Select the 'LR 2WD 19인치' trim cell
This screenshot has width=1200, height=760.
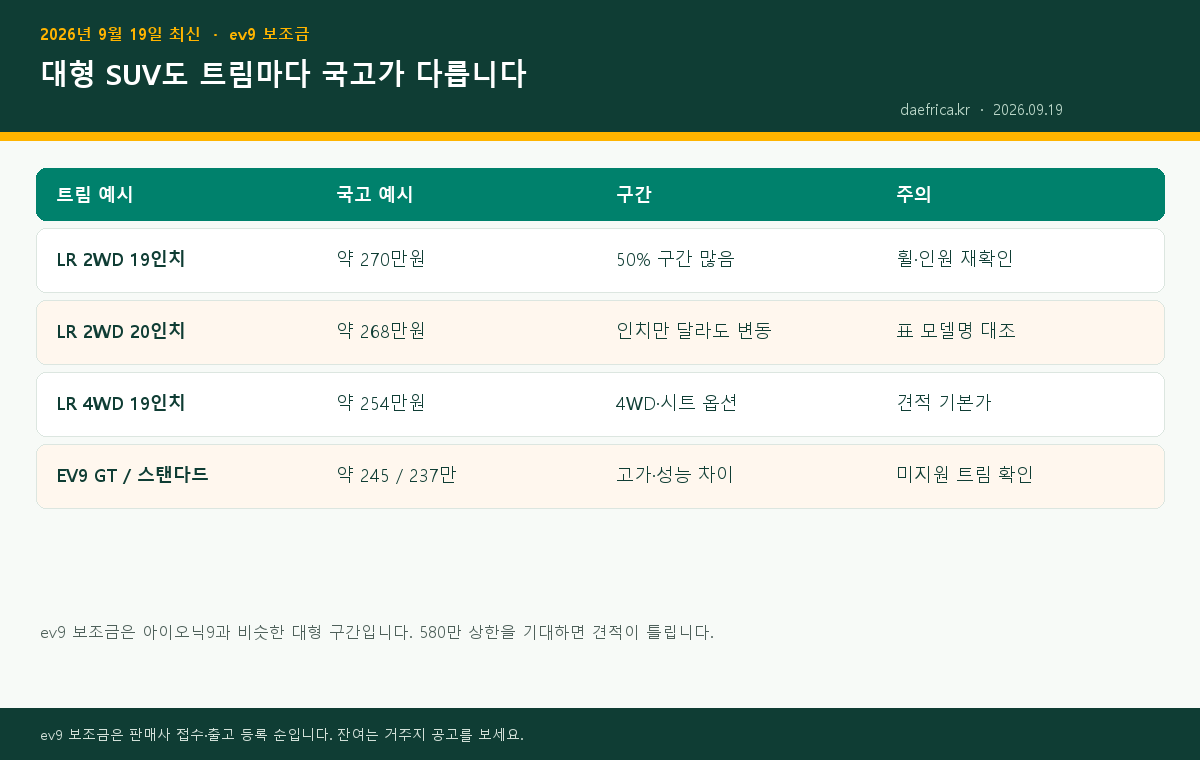pos(121,259)
